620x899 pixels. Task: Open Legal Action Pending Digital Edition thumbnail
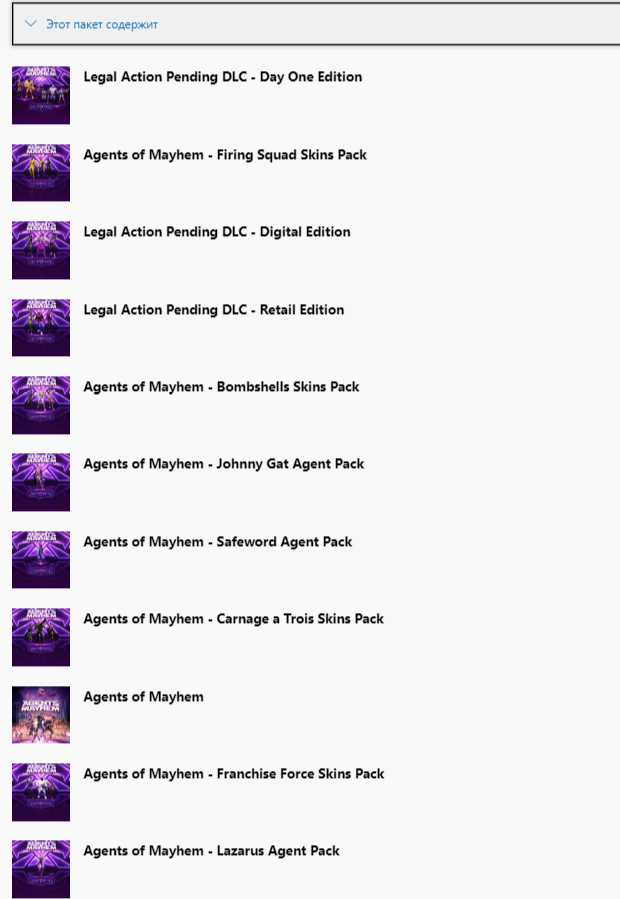[41, 250]
